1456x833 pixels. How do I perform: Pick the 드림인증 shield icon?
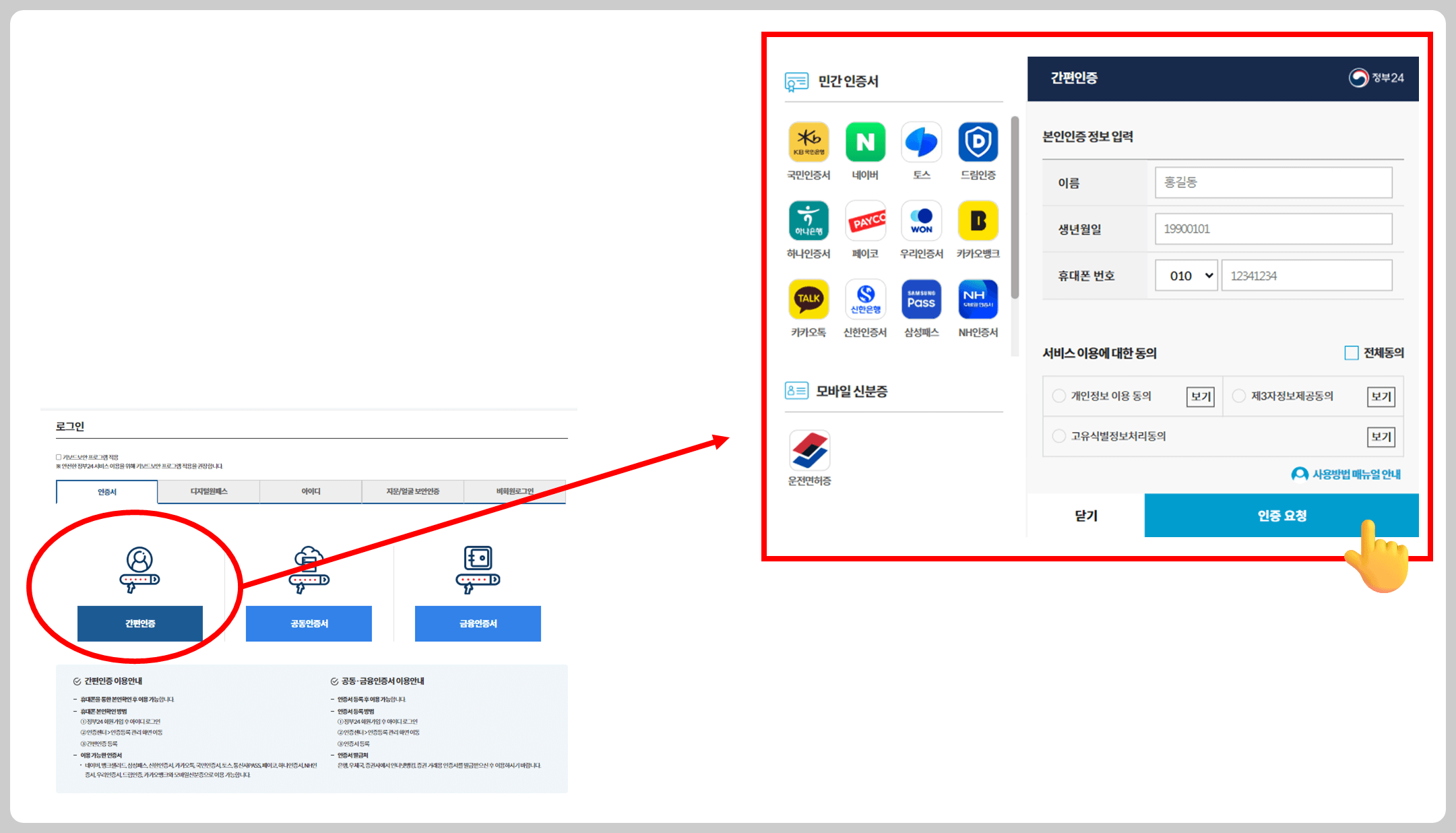pyautogui.click(x=978, y=142)
